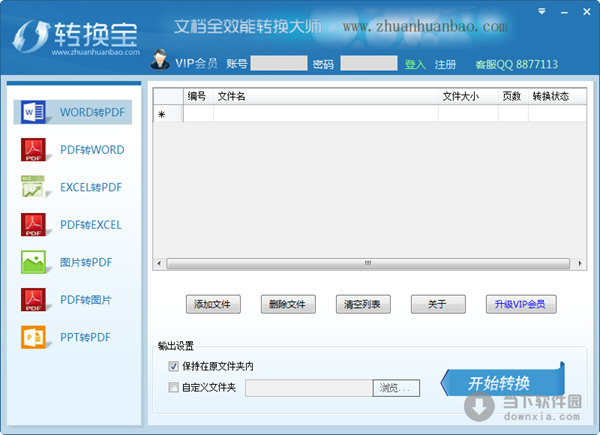
Task: Close the 转换宝 window
Action: coord(587,12)
